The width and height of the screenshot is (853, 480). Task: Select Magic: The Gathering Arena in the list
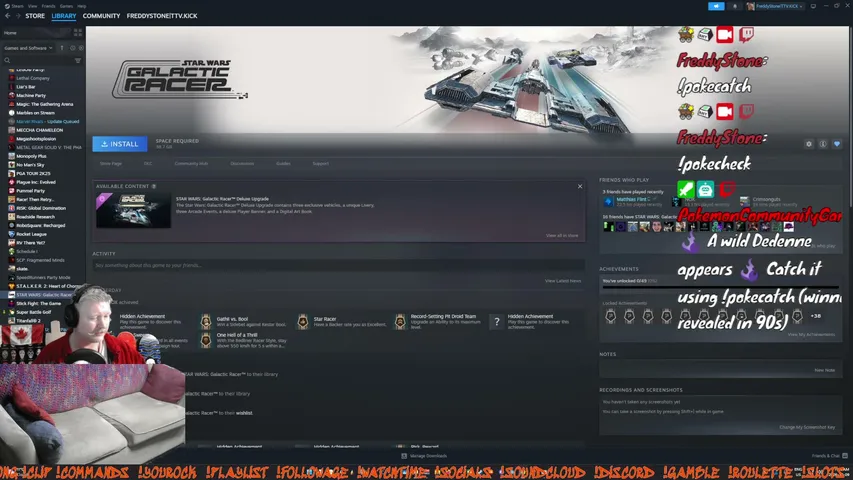click(x=44, y=104)
